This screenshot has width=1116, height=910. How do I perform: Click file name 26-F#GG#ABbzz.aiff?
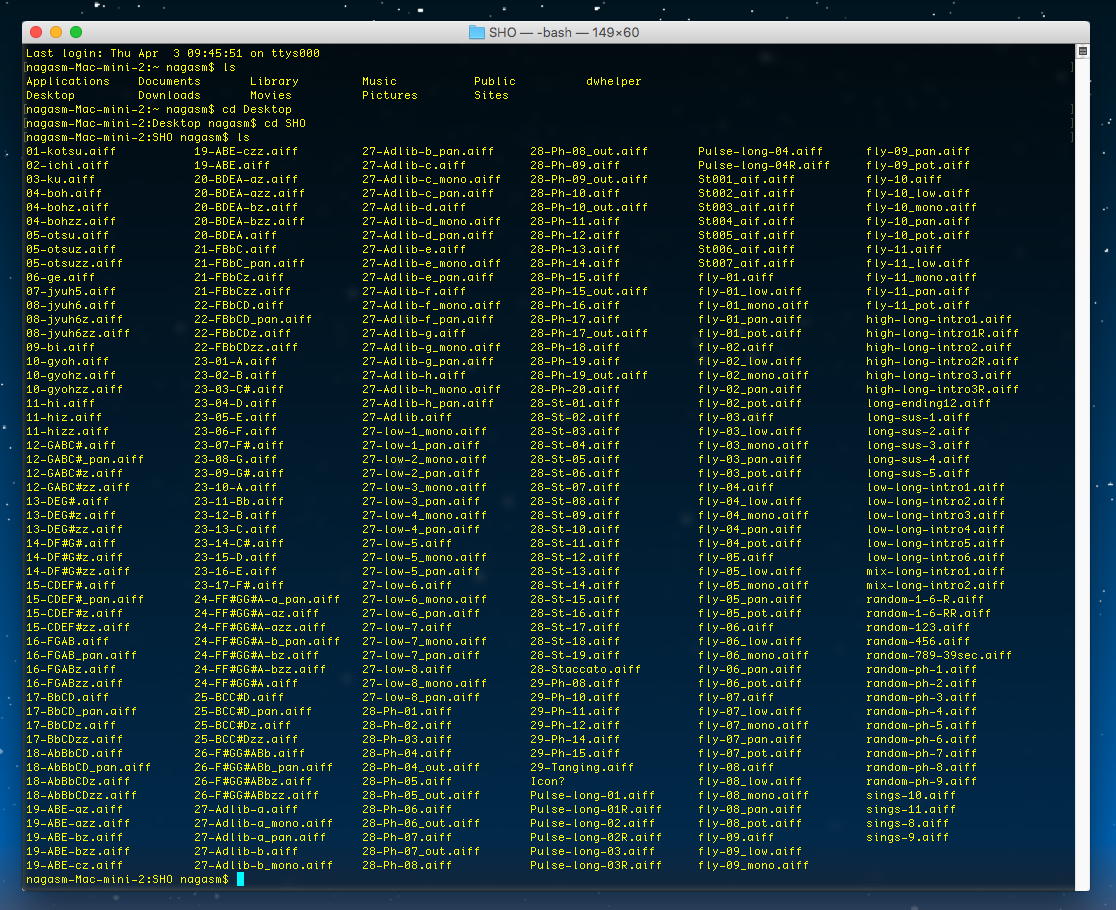pyautogui.click(x=257, y=795)
